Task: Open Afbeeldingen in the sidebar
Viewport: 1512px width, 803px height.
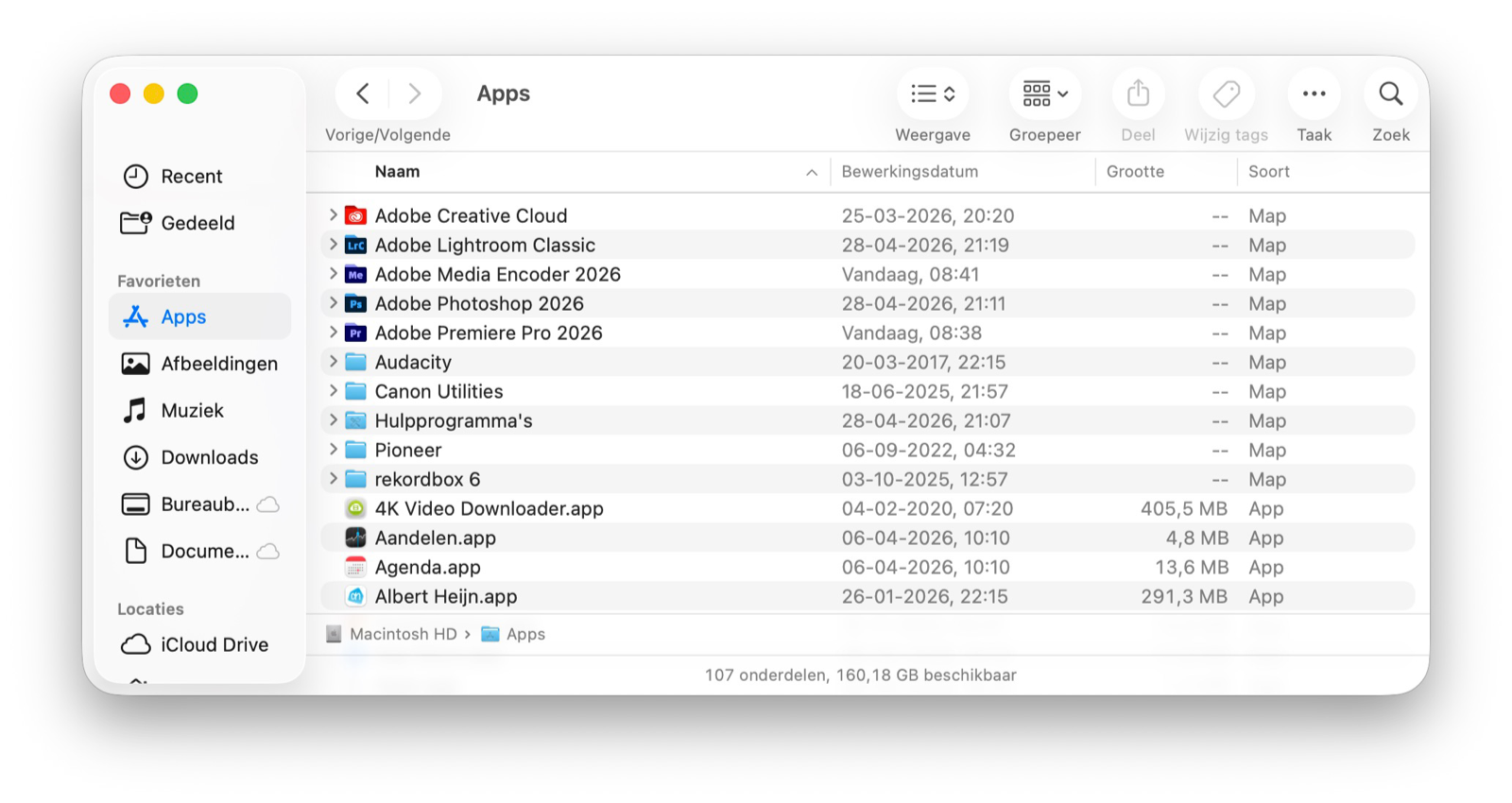Action: click(200, 364)
